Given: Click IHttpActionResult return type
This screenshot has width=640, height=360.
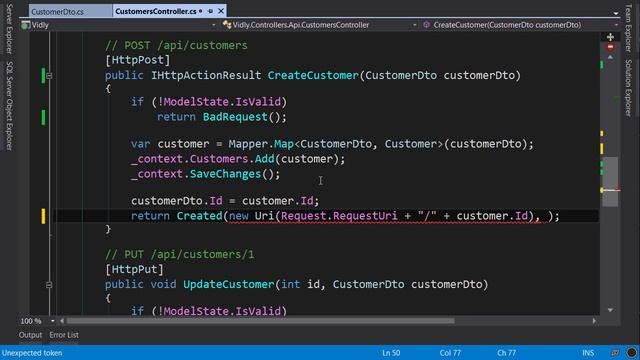Looking at the screenshot, I should [x=206, y=76].
